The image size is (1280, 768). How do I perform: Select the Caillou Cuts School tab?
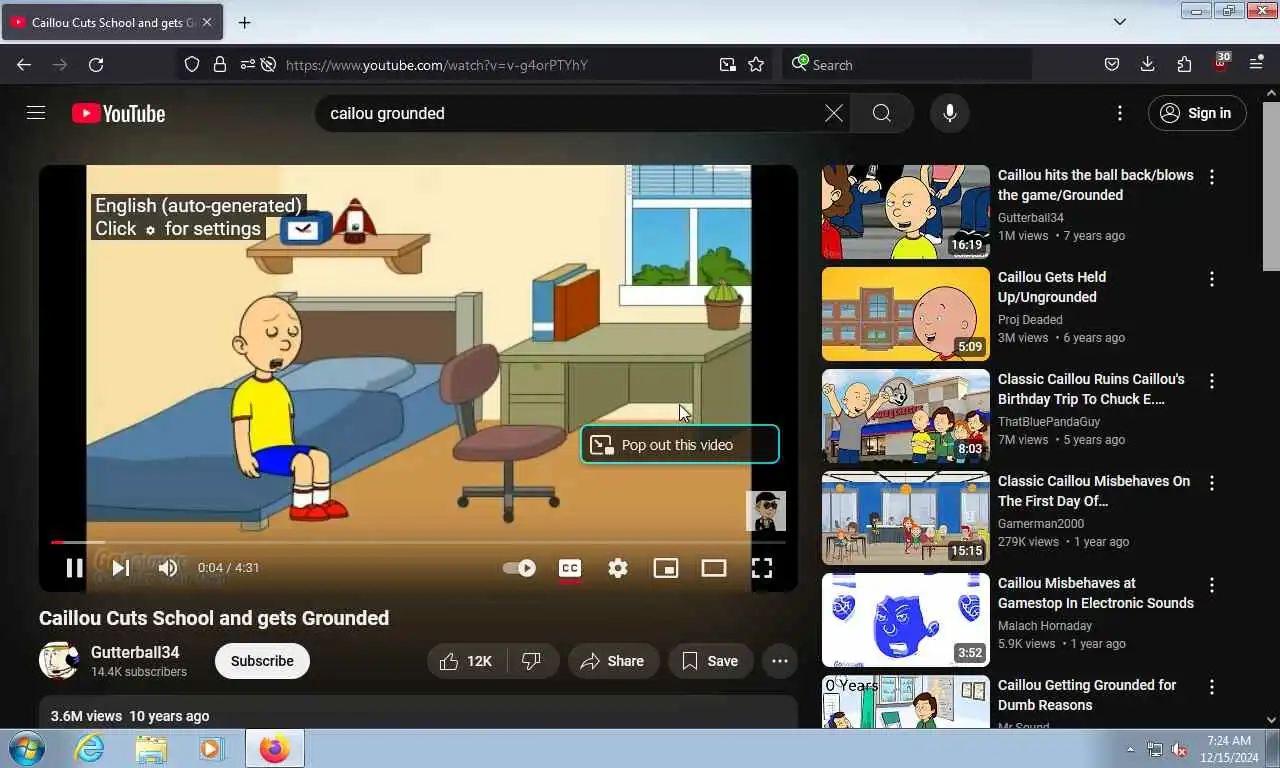pyautogui.click(x=112, y=22)
